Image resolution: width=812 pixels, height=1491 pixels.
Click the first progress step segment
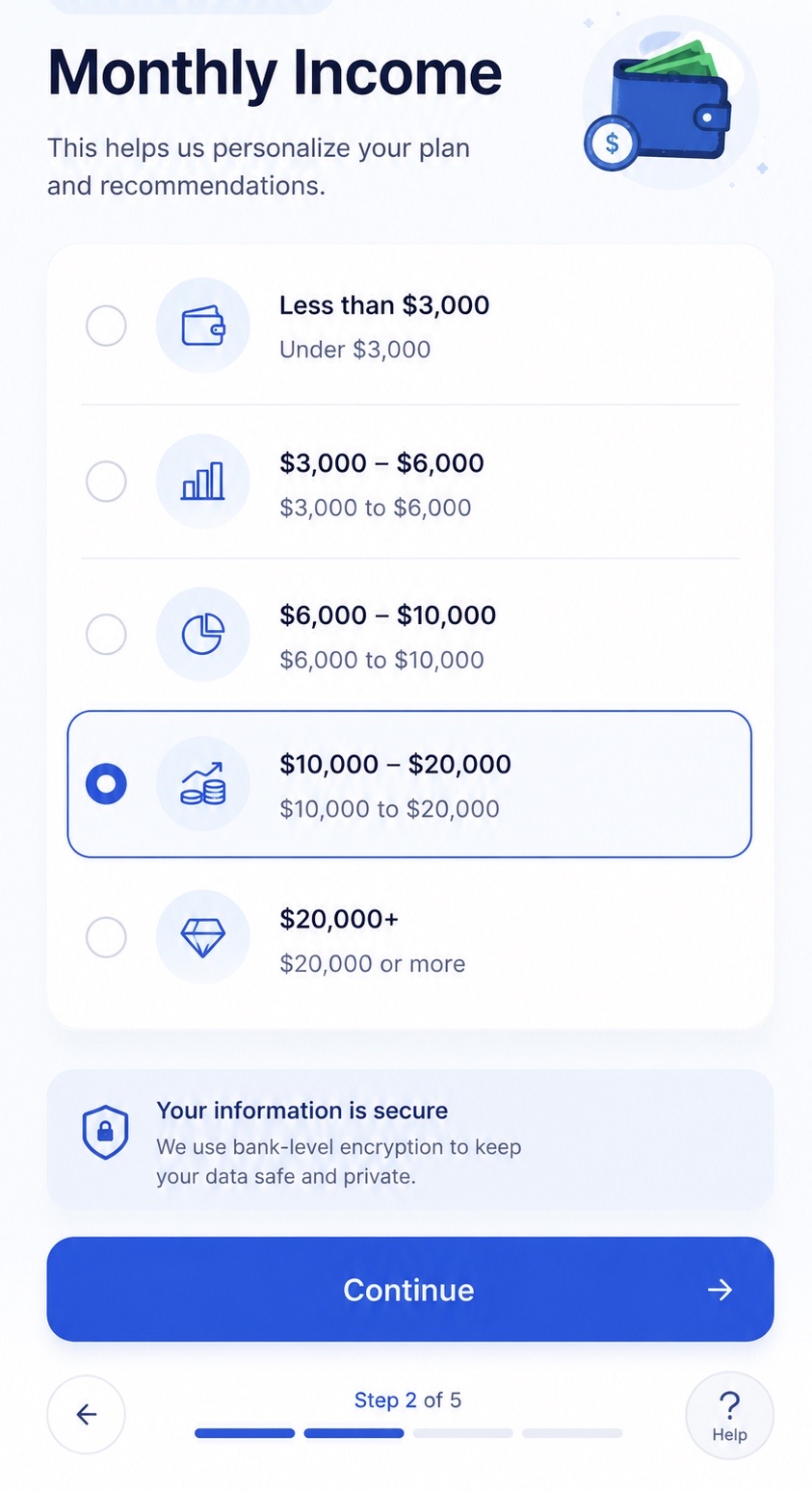click(x=245, y=1433)
